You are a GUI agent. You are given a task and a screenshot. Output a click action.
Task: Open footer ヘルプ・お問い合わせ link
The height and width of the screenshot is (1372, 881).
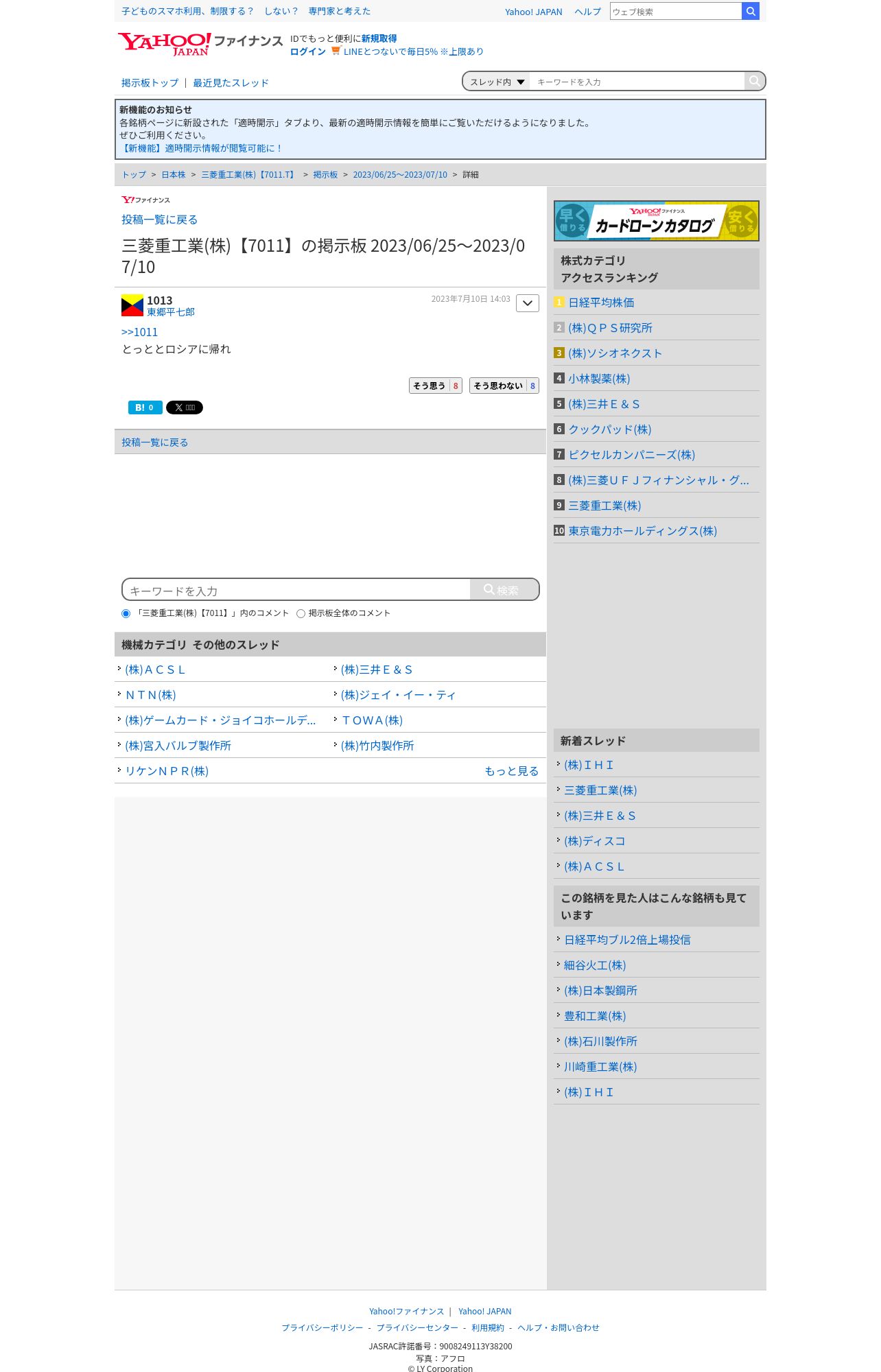559,1327
